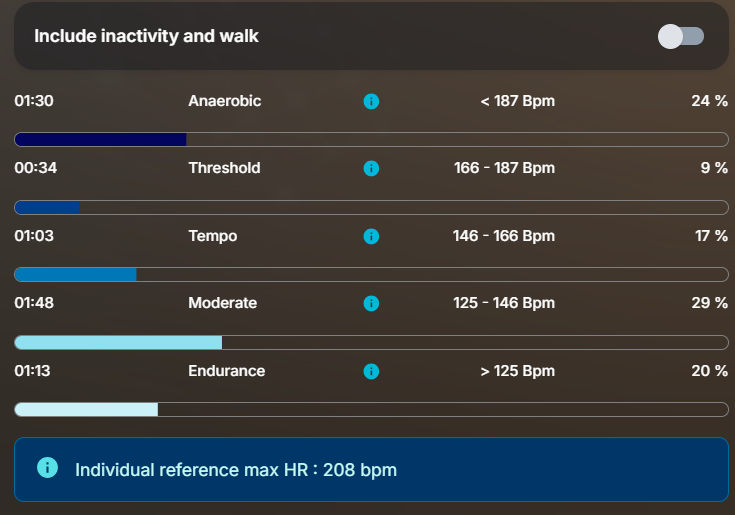
Task: Open Moderate zone info icon
Action: tap(371, 303)
